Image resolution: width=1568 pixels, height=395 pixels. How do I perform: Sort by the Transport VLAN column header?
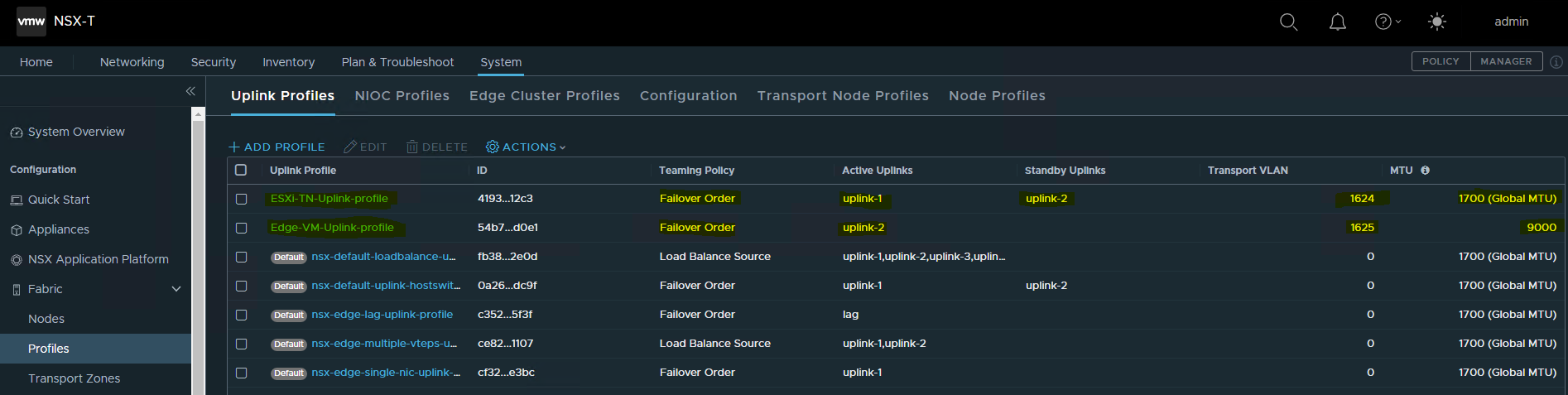1248,171
